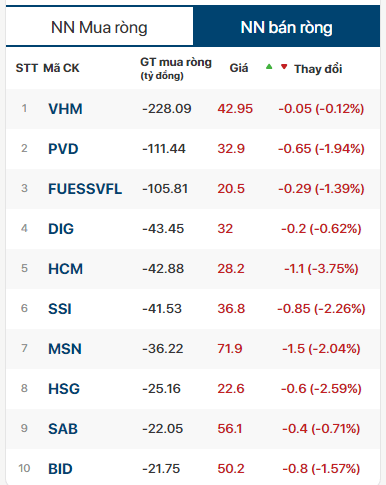Open the FUESSVFL ticker link
Screen dimensions: 386x485
click(85, 189)
